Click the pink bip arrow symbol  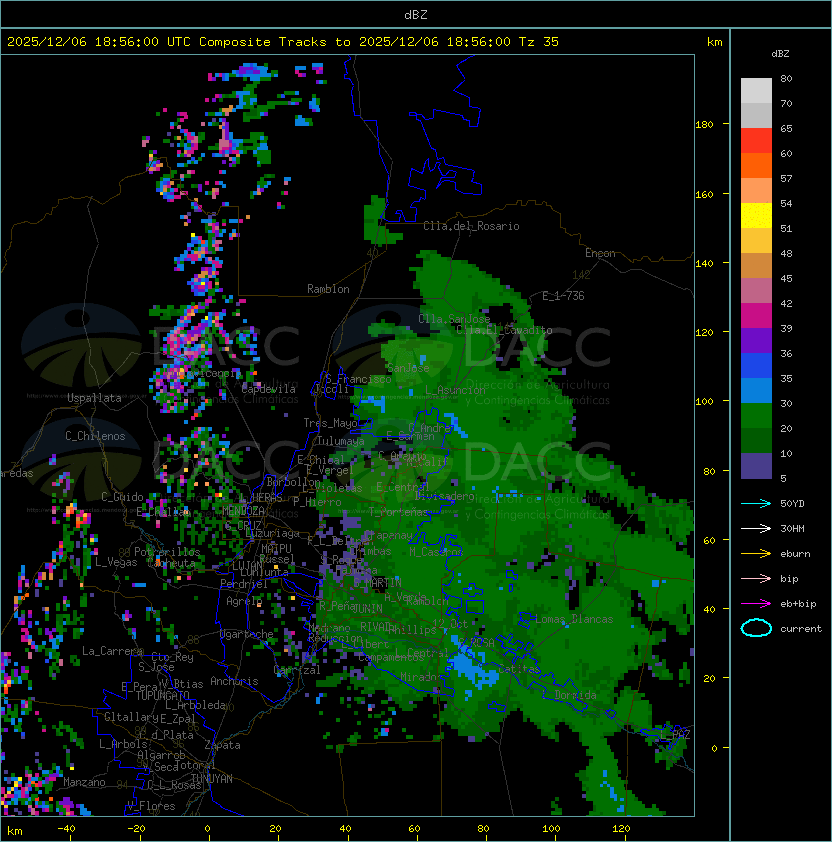pyautogui.click(x=756, y=578)
